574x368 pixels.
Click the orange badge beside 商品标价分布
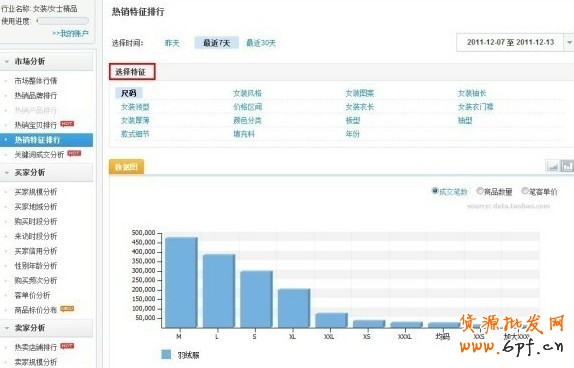click(x=67, y=309)
